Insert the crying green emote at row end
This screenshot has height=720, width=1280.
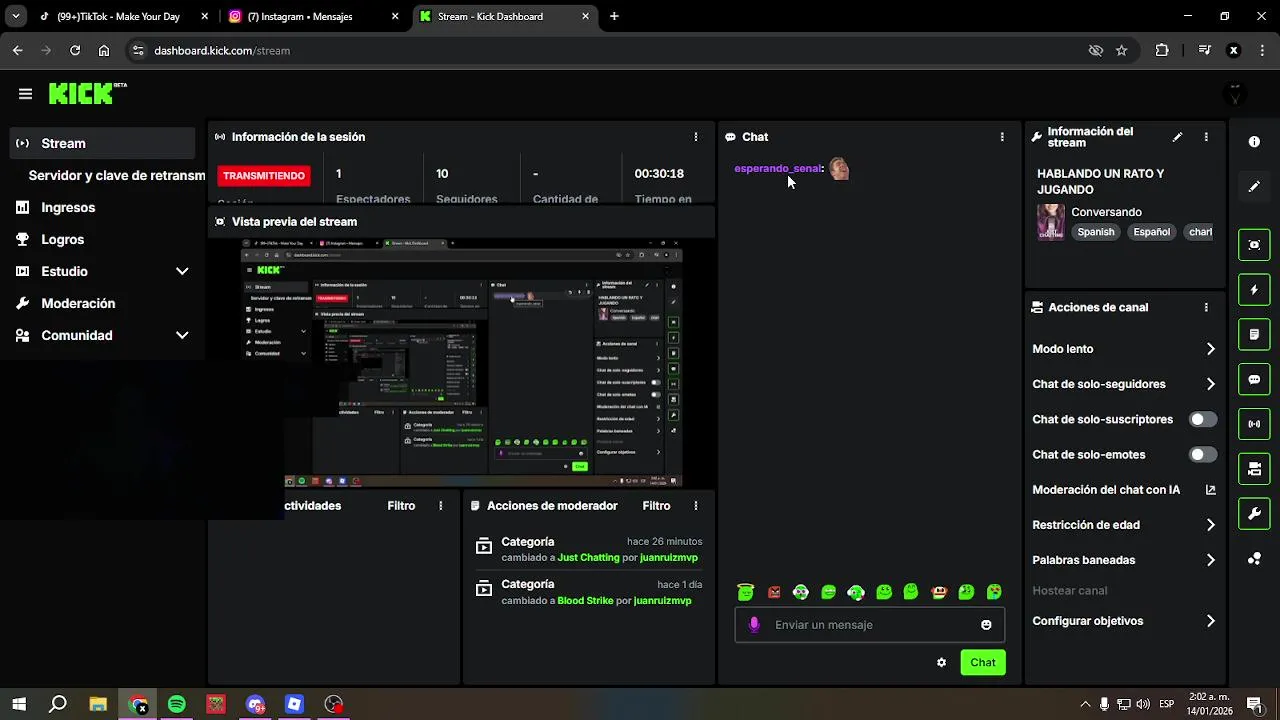coord(994,592)
